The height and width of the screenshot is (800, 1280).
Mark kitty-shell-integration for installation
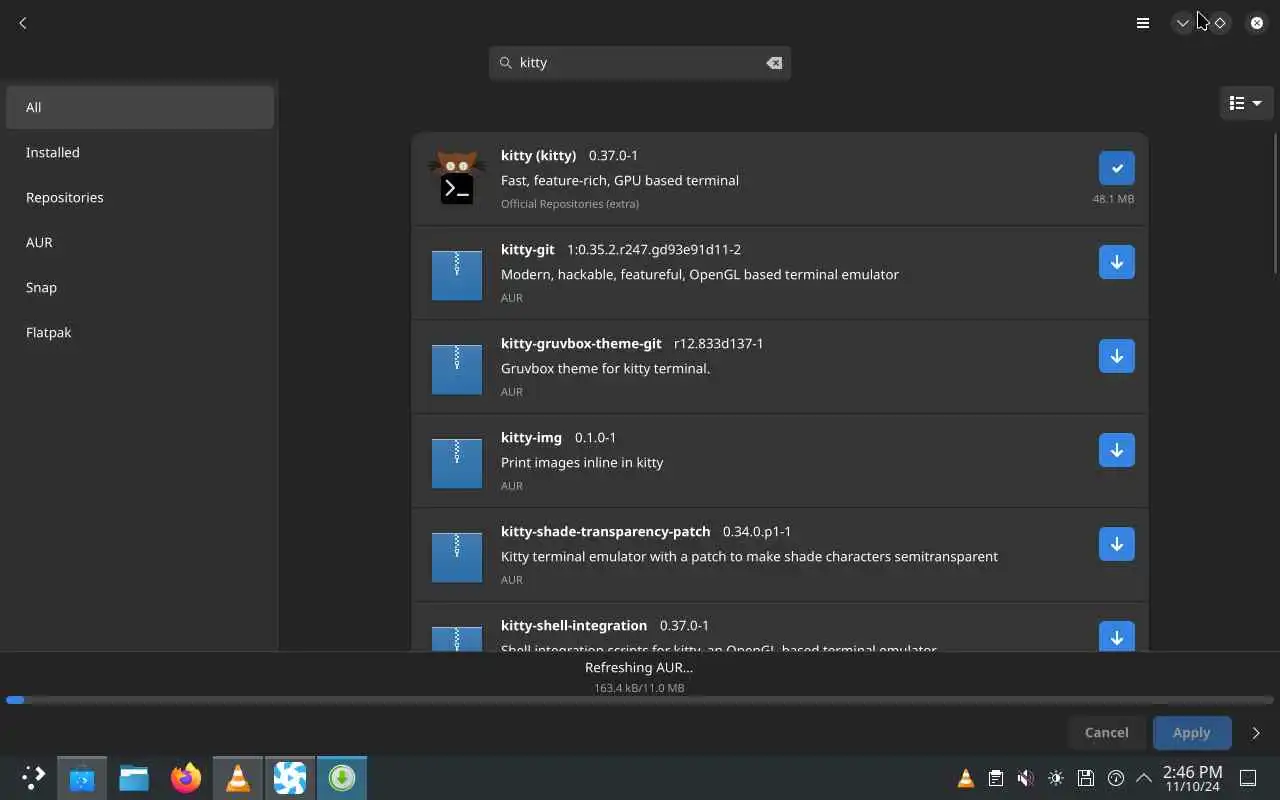tap(1116, 637)
